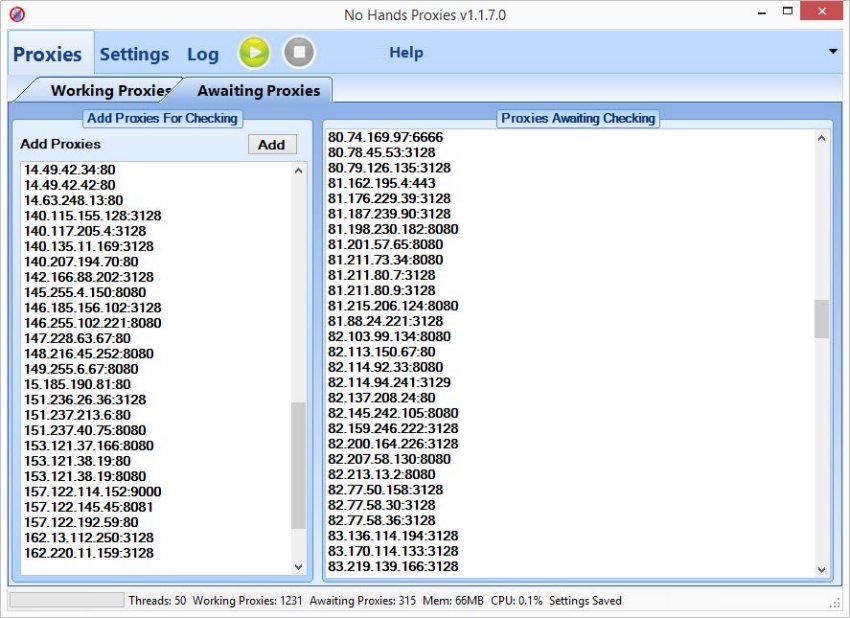The height and width of the screenshot is (618, 850).
Task: Select awaiting proxy 81.198.230.182:8080
Action: (x=393, y=229)
